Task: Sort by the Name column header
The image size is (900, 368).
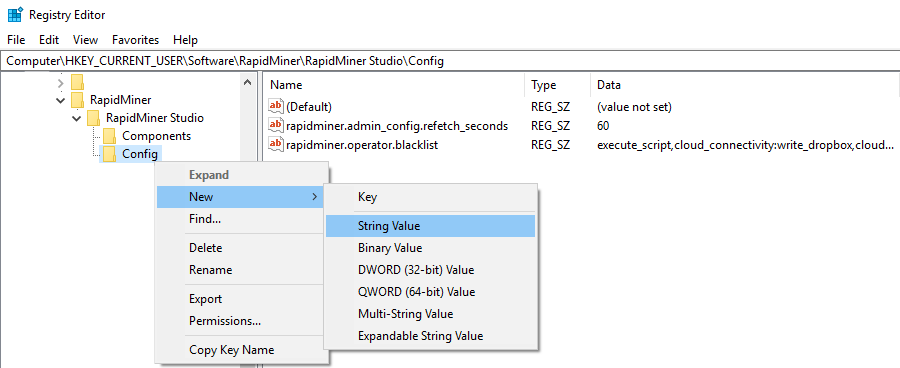Action: pos(286,85)
